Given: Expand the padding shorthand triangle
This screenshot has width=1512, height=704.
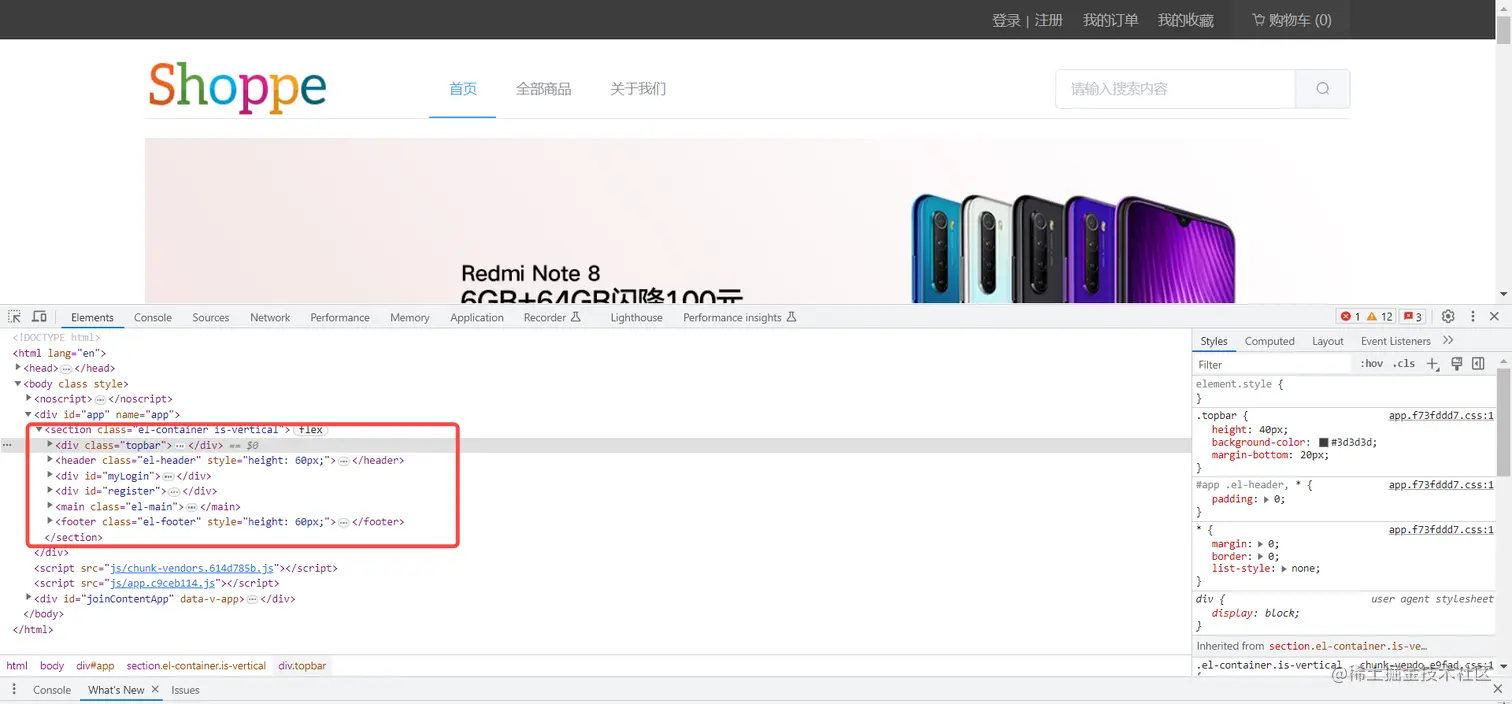Looking at the screenshot, I should click(x=1267, y=499).
